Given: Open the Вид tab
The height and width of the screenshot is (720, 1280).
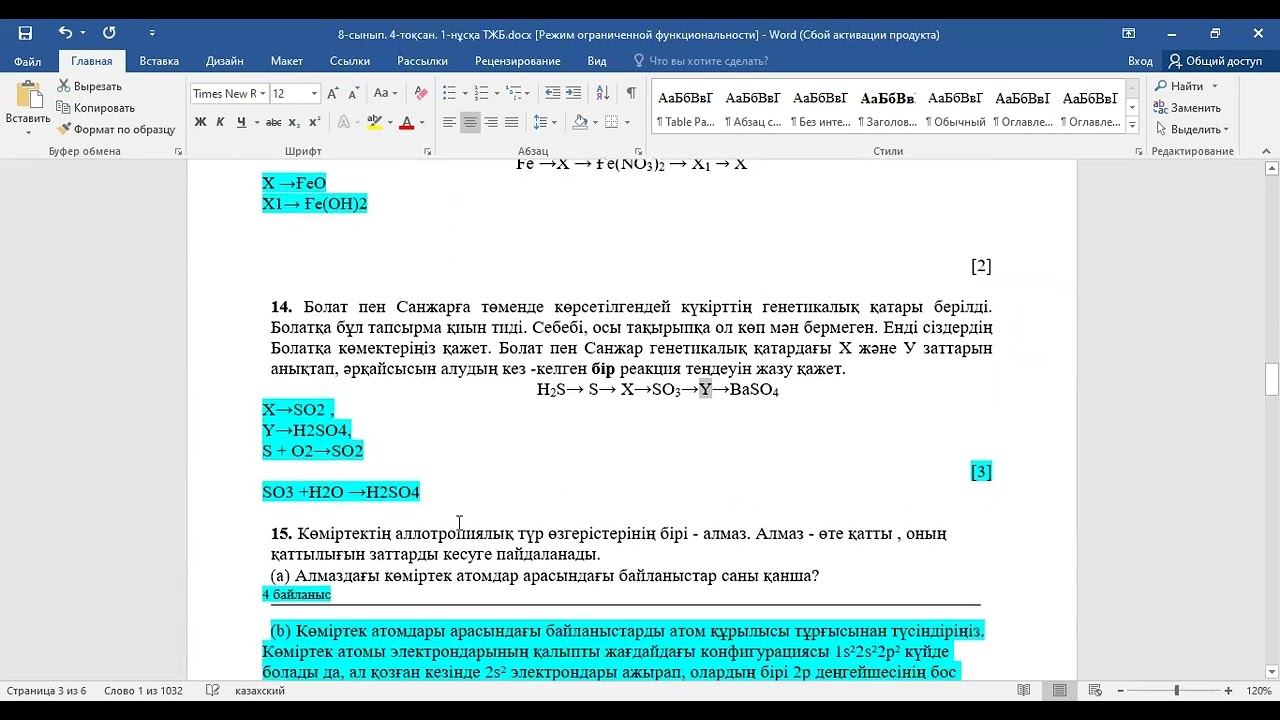Looking at the screenshot, I should tap(597, 61).
